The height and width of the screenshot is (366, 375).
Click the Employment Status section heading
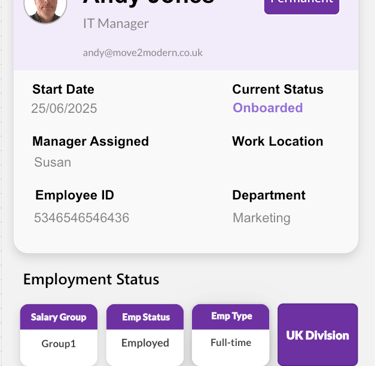91,279
